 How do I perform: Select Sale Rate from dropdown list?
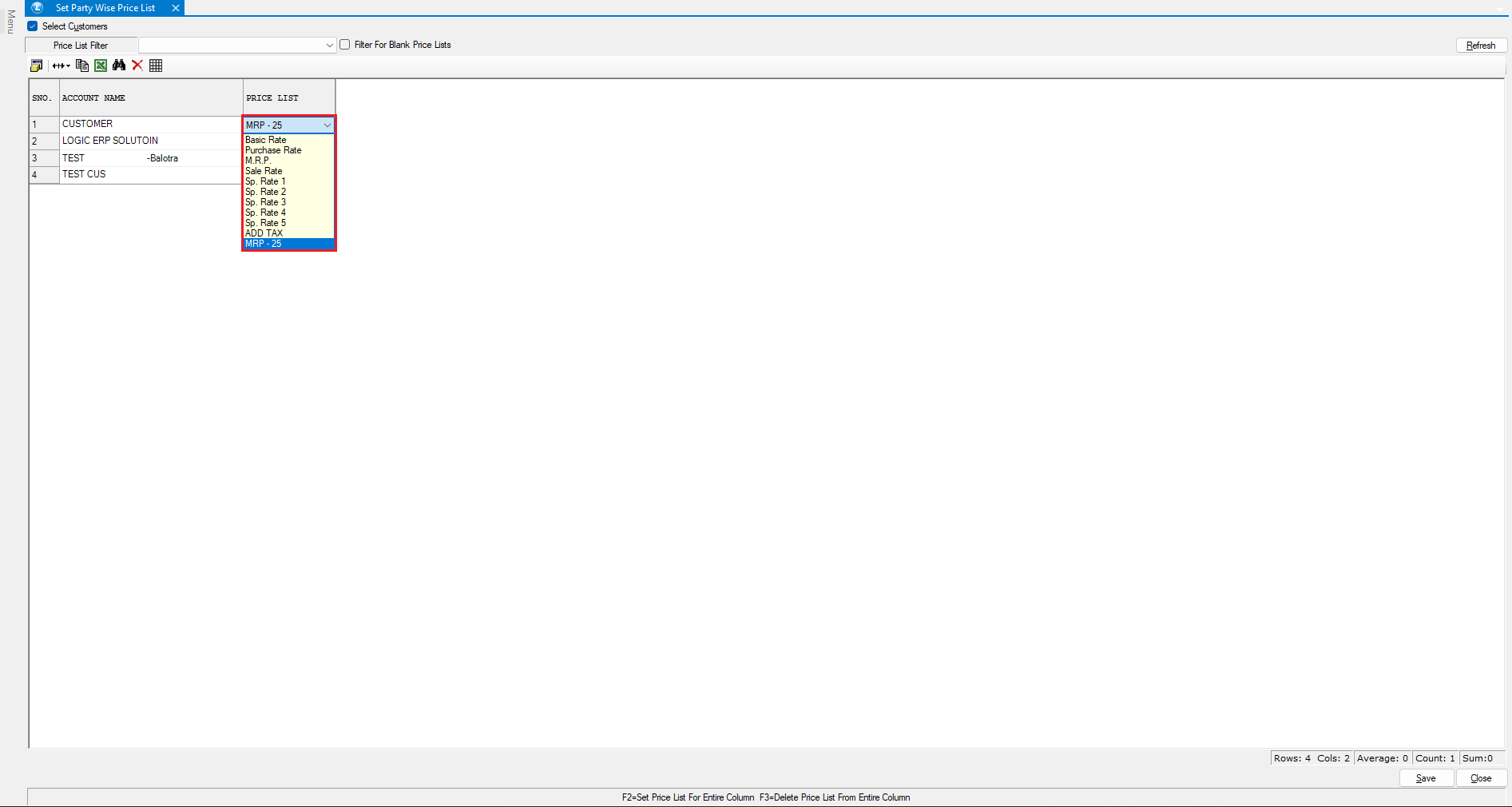(x=264, y=171)
